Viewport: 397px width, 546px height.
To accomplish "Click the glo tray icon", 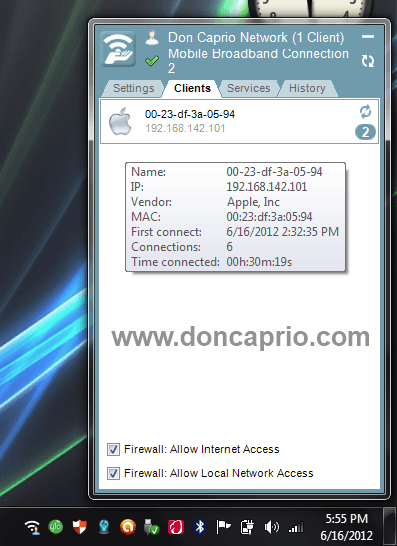I will (x=55, y=527).
